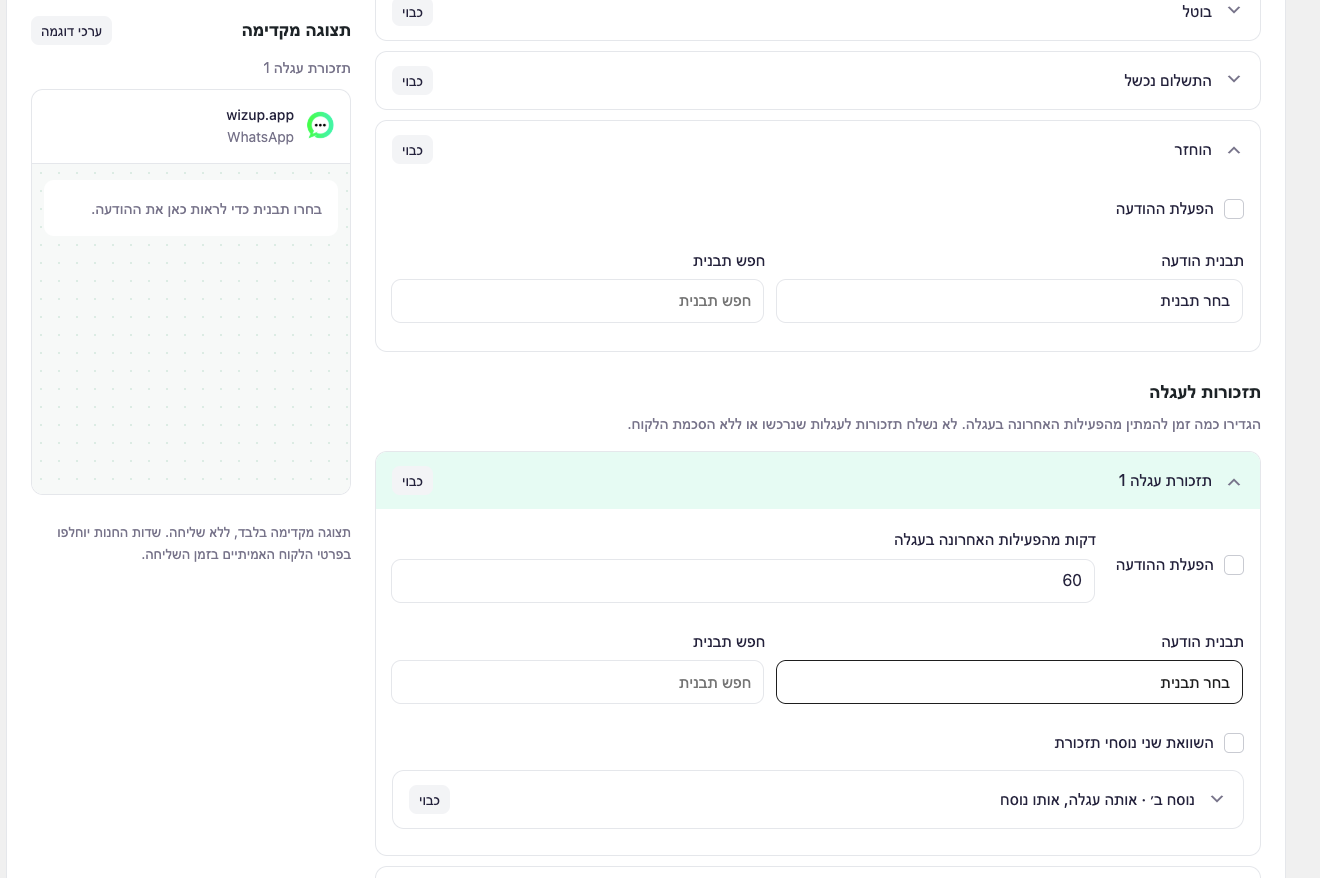Click the wizup.app preview title
1320x878 pixels.
(260, 115)
